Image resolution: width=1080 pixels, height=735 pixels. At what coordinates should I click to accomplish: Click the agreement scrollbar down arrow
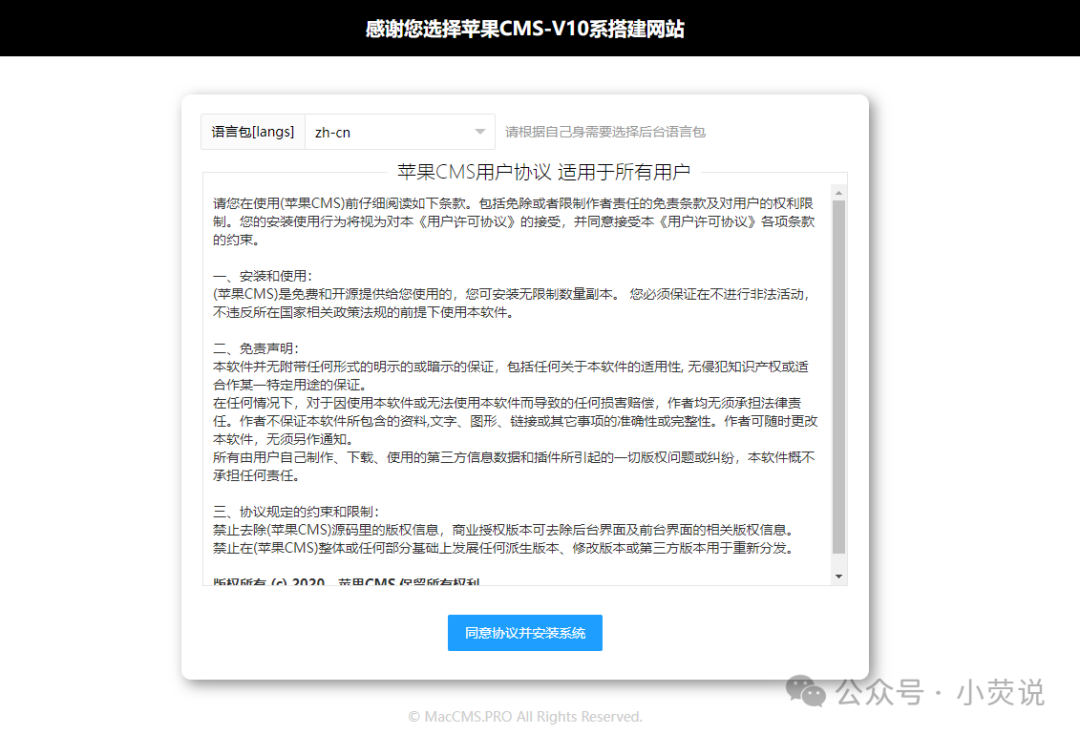coord(838,577)
